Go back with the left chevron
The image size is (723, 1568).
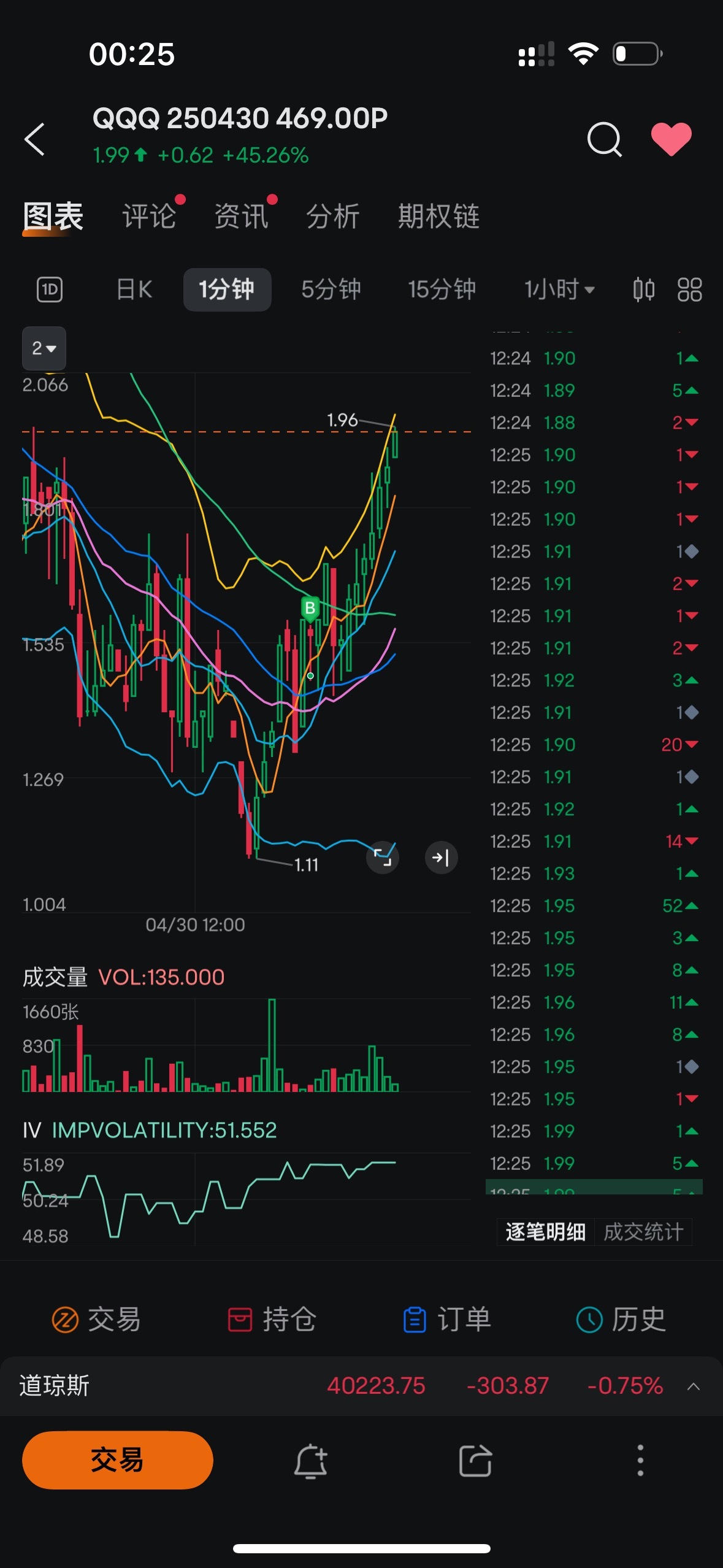pos(35,139)
